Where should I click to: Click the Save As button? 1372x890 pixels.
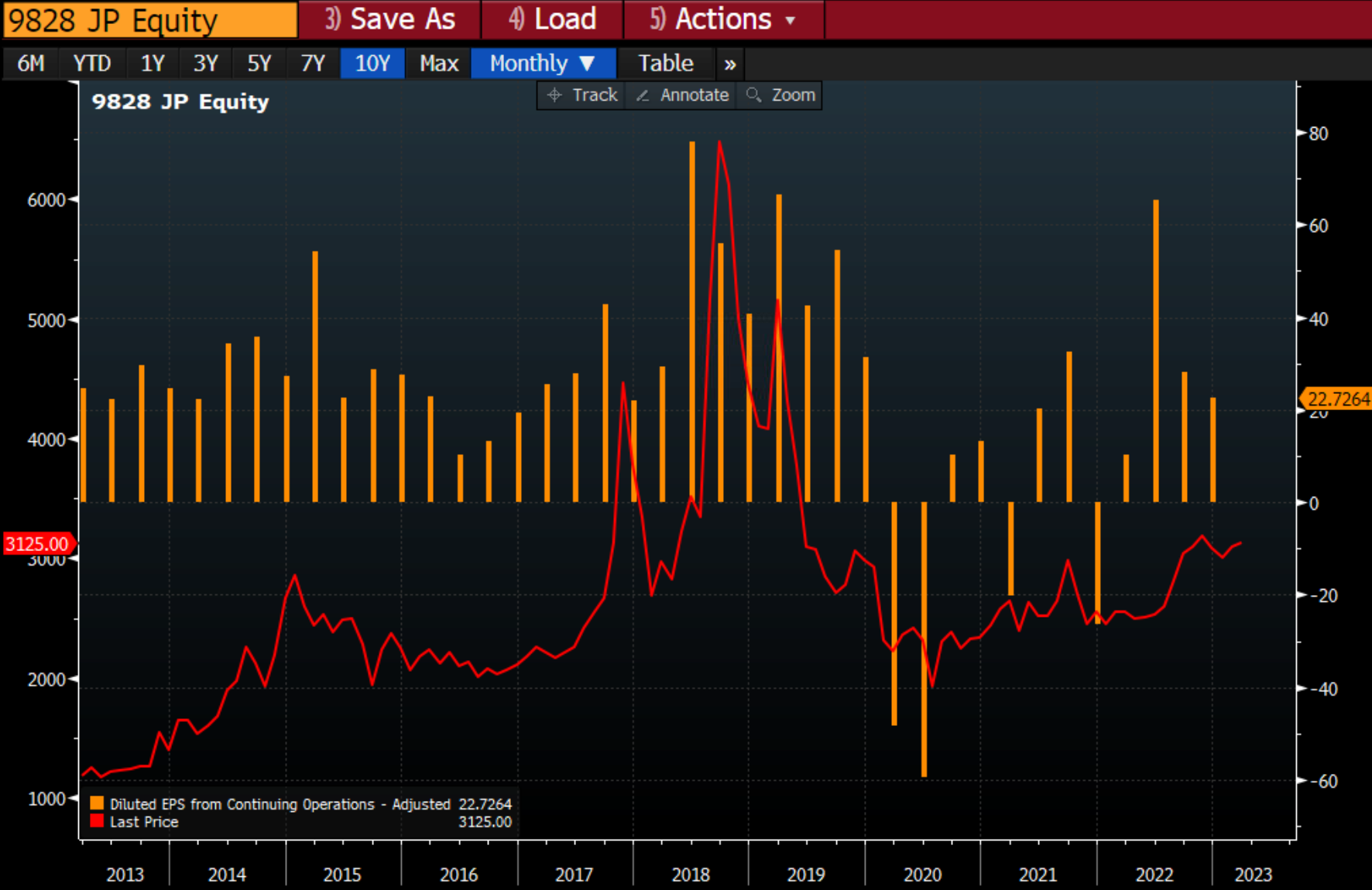(x=390, y=19)
